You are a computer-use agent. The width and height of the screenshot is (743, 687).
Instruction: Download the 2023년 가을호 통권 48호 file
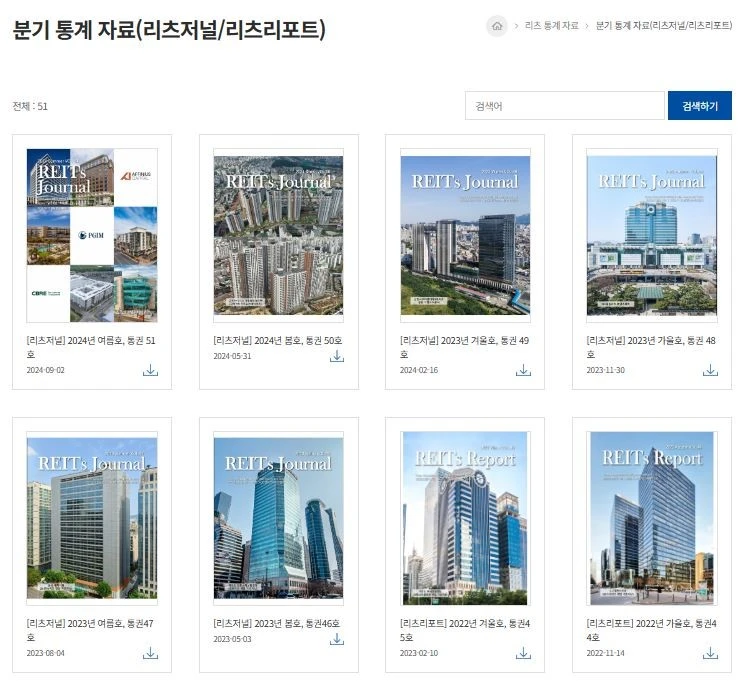click(710, 370)
